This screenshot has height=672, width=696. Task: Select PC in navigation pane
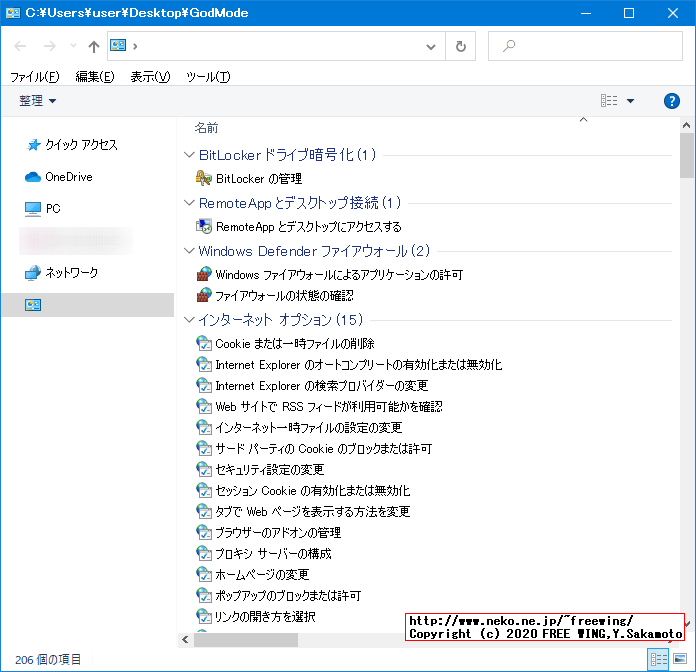(43, 209)
